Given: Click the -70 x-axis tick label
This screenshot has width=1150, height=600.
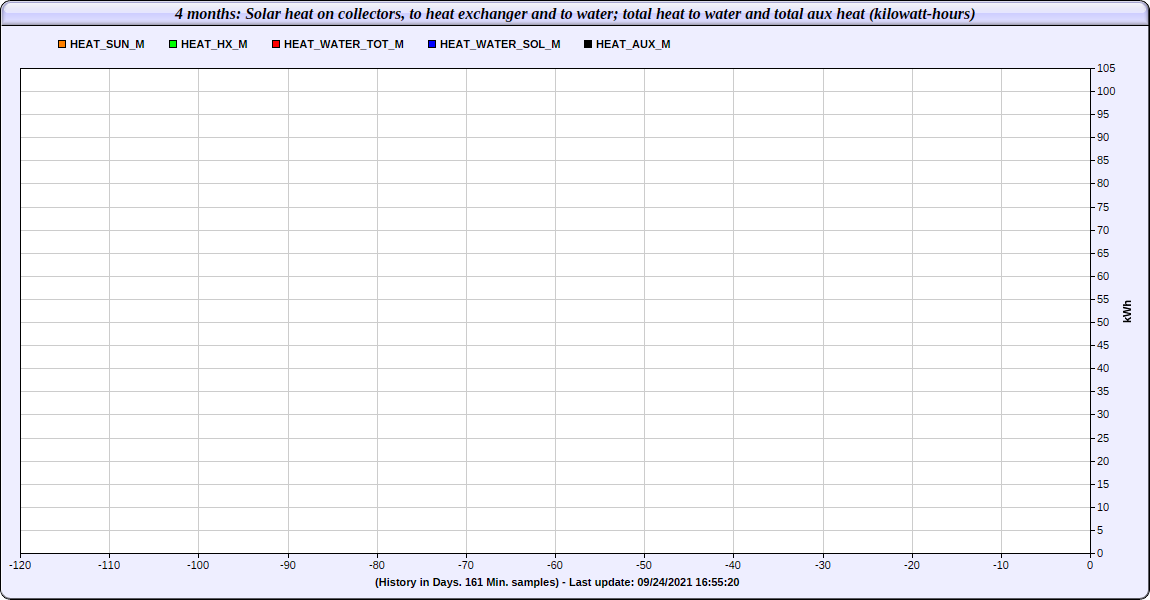Looking at the screenshot, I should (466, 565).
